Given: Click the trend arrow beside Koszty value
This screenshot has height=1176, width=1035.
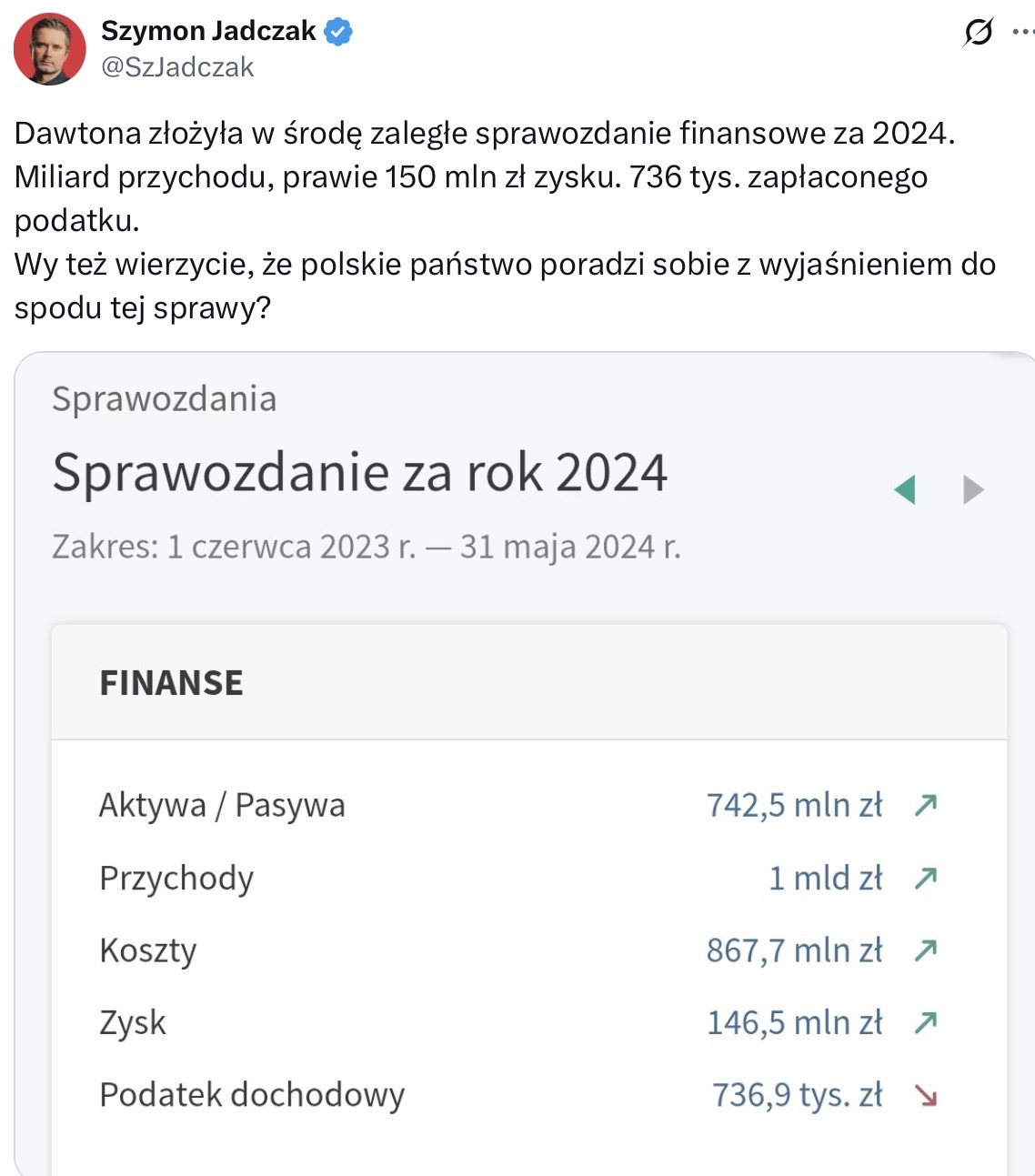Looking at the screenshot, I should point(926,950).
